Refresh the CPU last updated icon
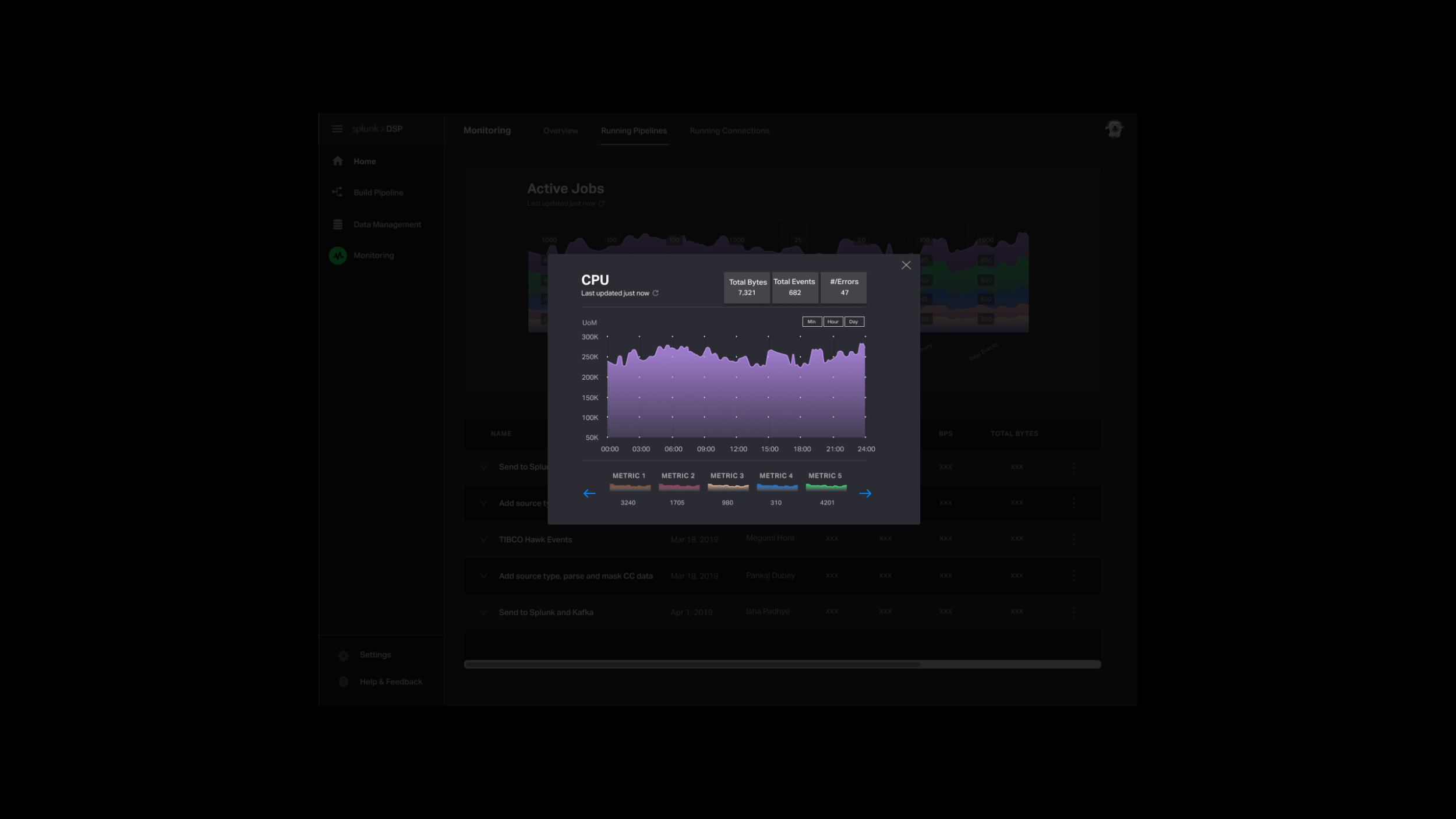This screenshot has height=819, width=1456. coord(656,293)
